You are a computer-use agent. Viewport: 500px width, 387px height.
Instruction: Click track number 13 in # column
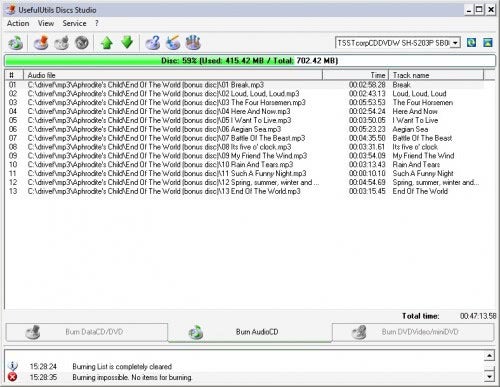13,191
